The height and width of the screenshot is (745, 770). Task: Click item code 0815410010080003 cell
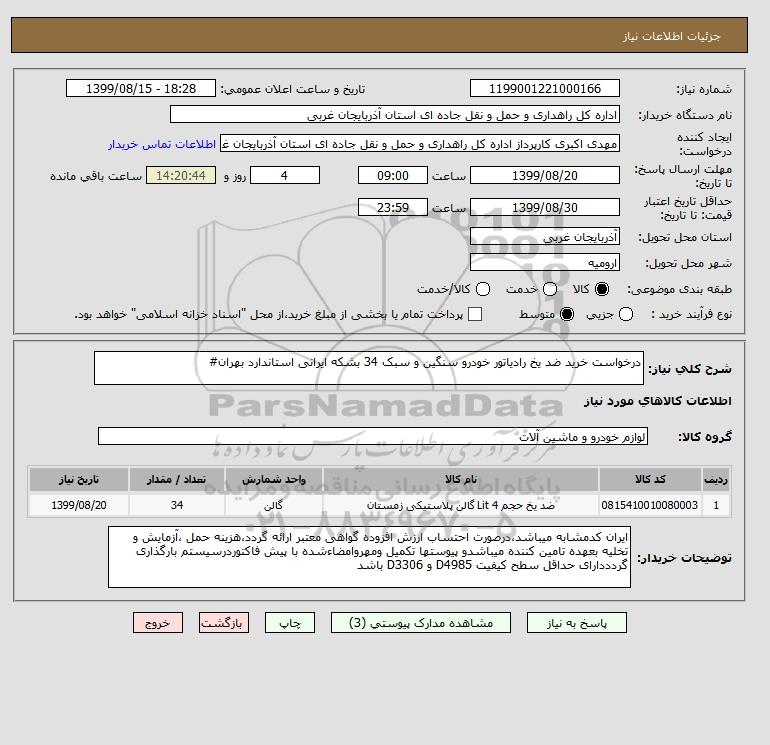click(x=650, y=505)
